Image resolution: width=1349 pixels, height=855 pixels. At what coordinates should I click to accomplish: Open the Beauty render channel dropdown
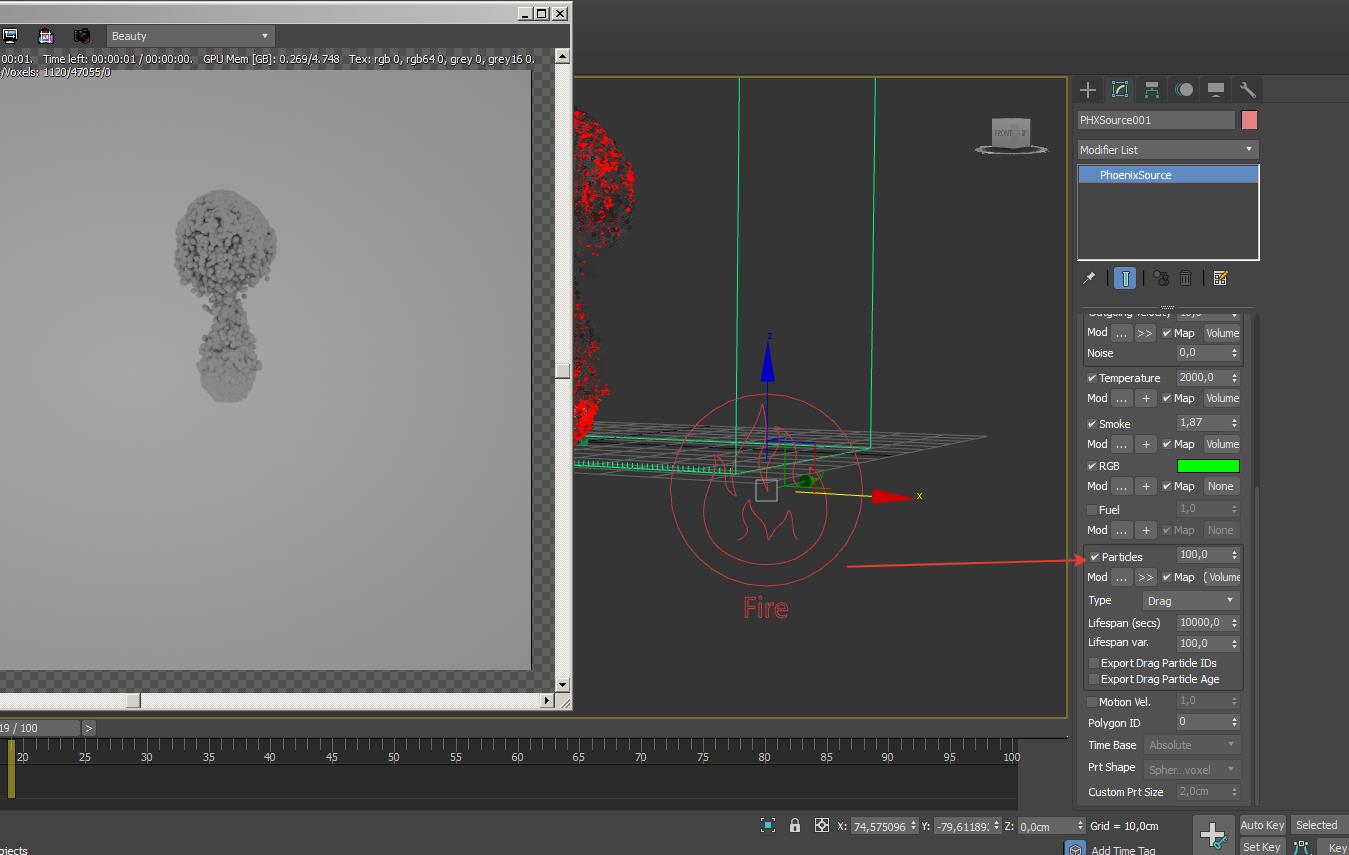[190, 36]
